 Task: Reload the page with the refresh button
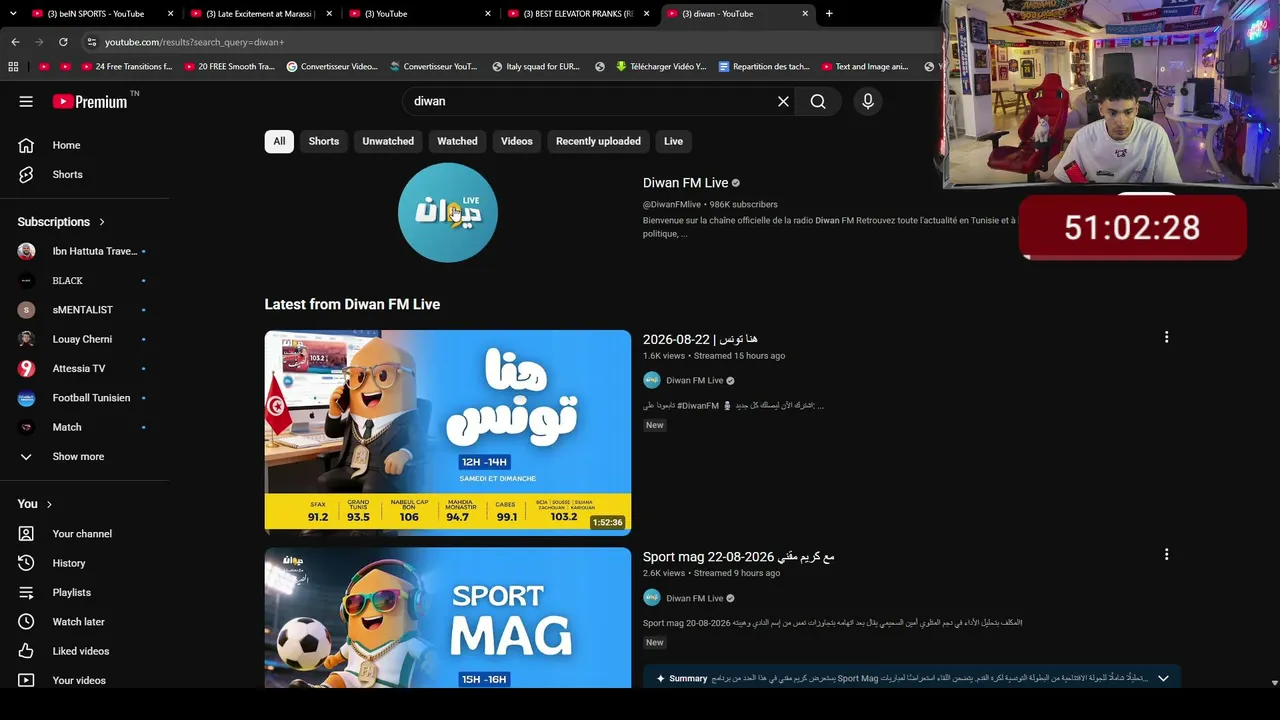coord(63,42)
